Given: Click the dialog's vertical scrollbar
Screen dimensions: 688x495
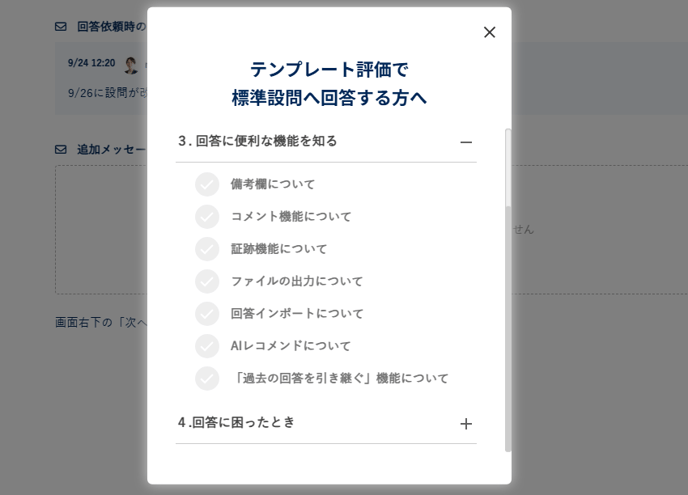Looking at the screenshot, I should [x=508, y=290].
